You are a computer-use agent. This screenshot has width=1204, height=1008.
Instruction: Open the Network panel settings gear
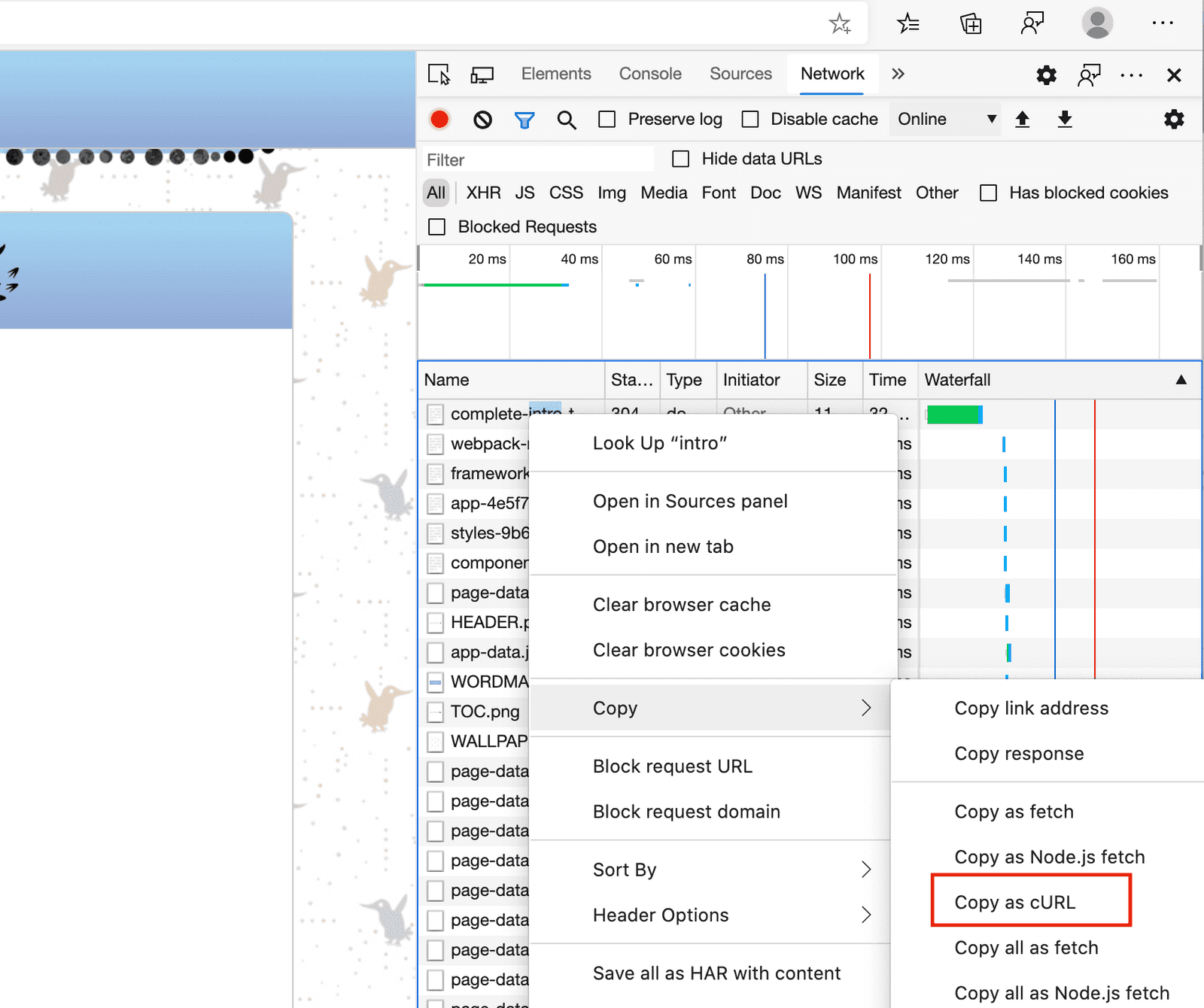(1174, 119)
